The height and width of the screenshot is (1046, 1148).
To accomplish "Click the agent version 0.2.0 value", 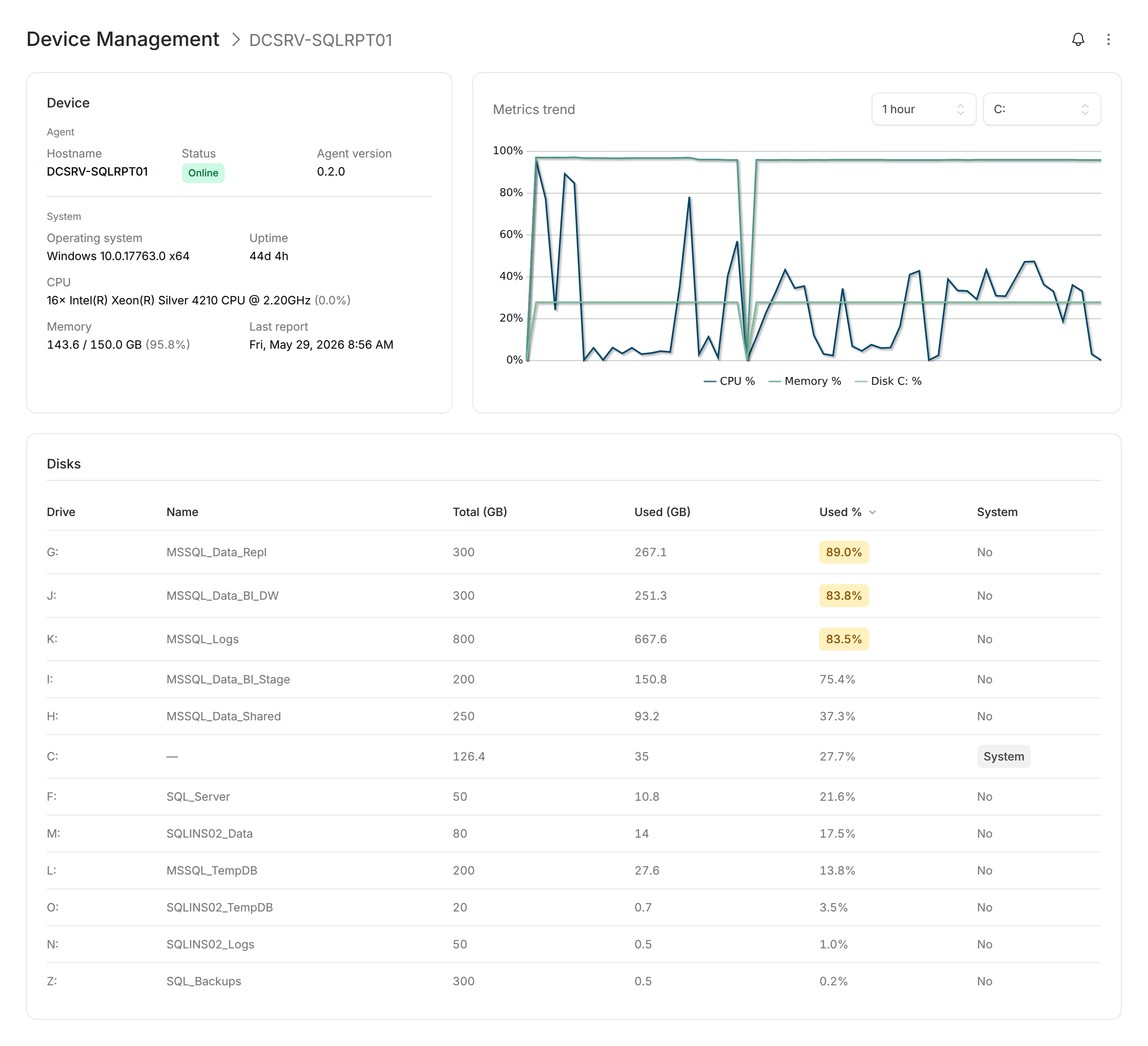I will [x=331, y=171].
